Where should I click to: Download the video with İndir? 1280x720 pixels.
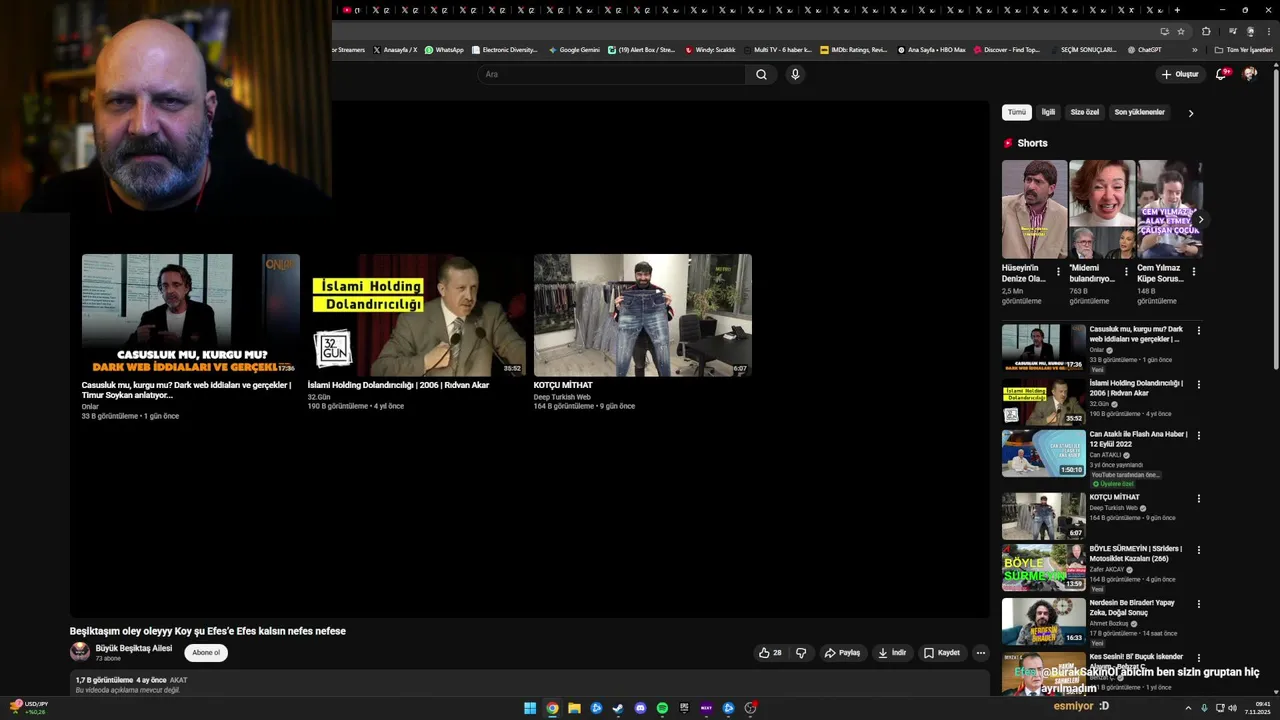click(892, 653)
